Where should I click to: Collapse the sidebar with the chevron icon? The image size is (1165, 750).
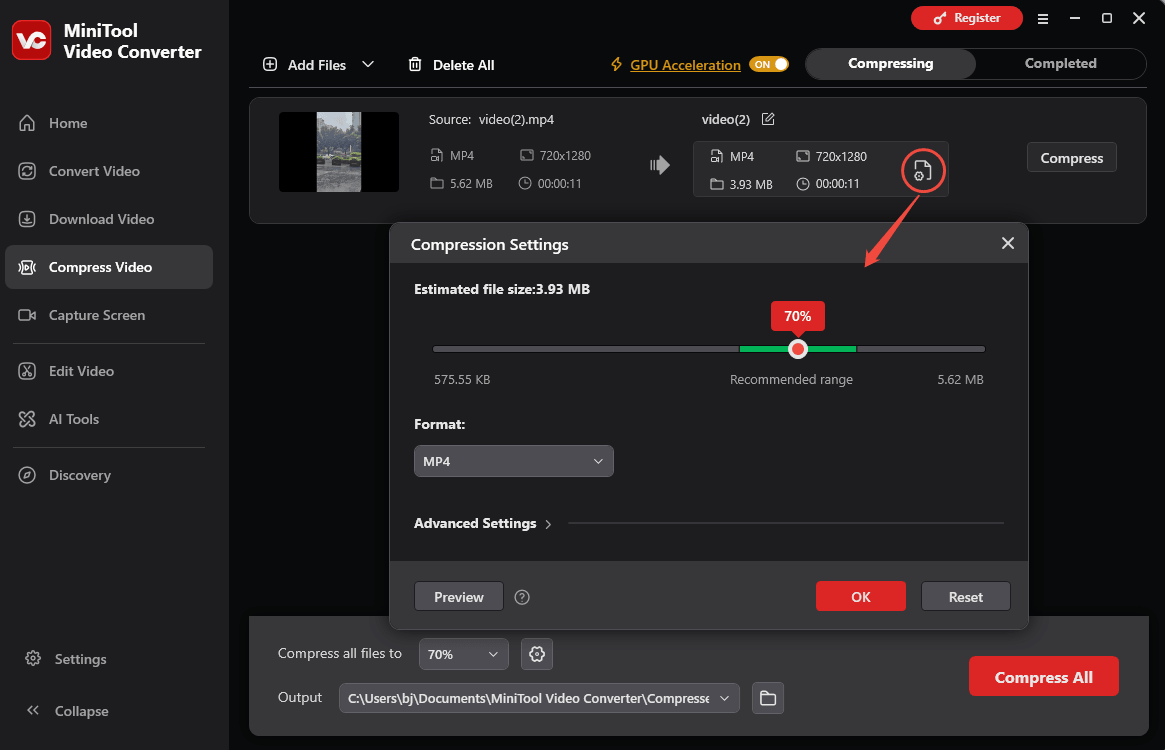[33, 711]
